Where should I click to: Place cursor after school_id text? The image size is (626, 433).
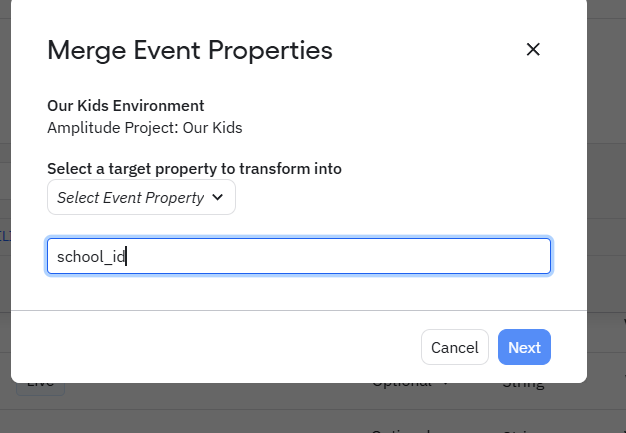pos(127,256)
